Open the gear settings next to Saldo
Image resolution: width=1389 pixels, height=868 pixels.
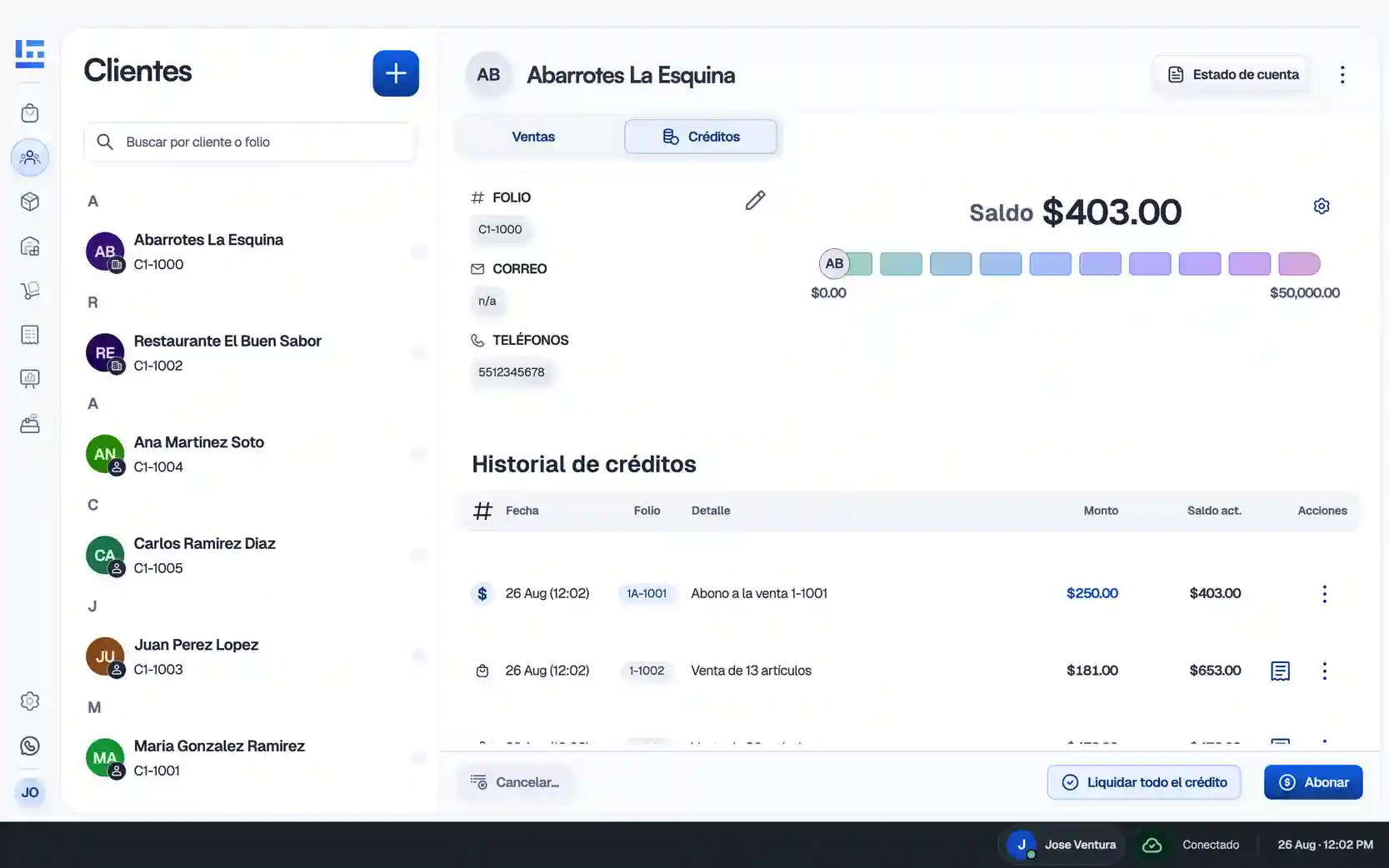point(1322,206)
